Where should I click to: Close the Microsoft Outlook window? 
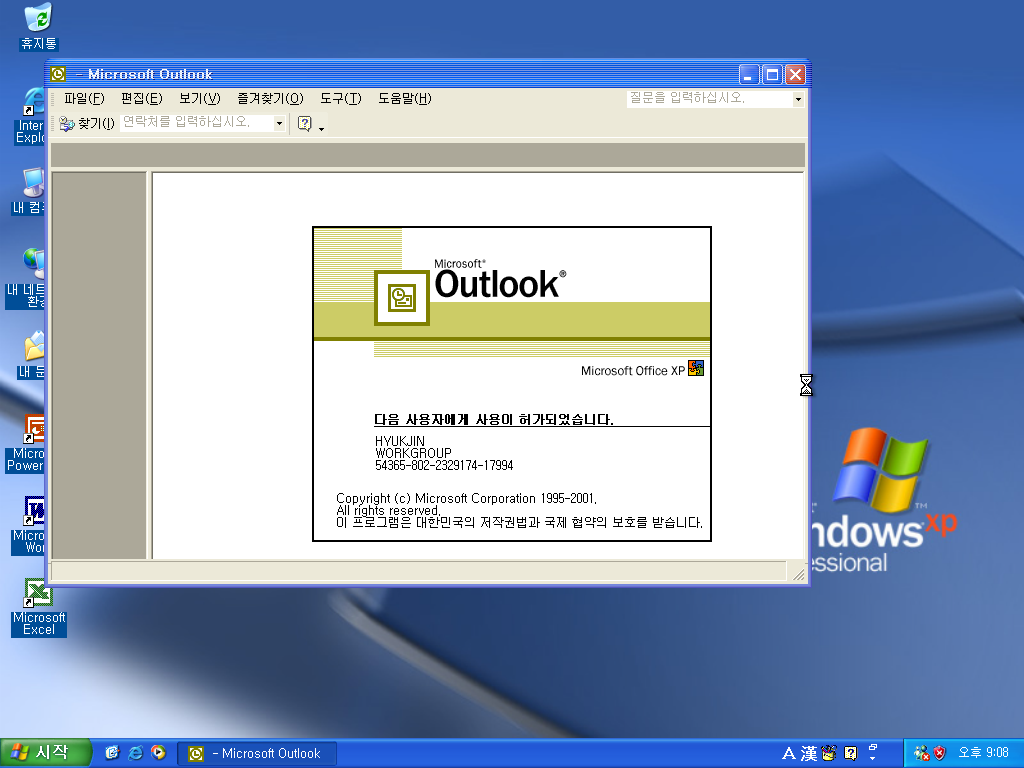tap(795, 74)
